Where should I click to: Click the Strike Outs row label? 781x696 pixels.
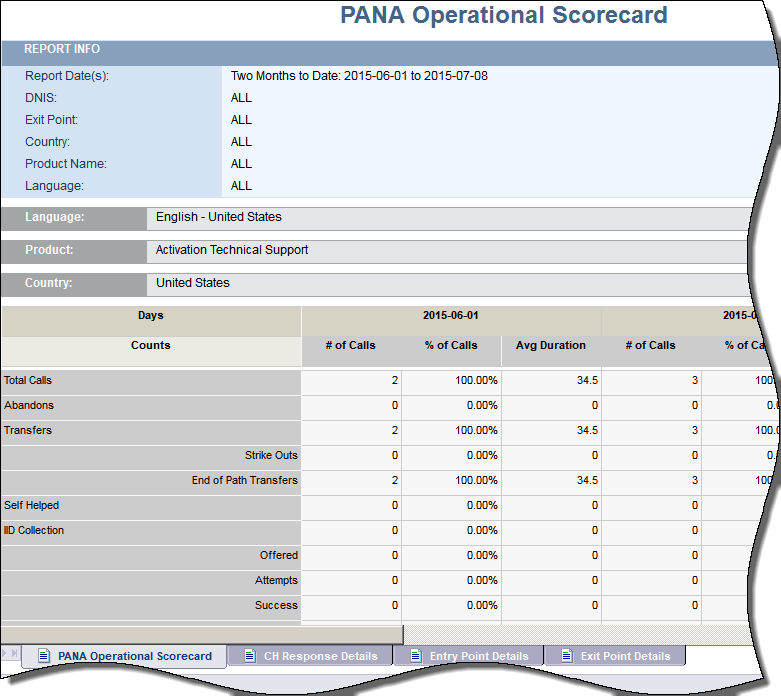pos(271,455)
